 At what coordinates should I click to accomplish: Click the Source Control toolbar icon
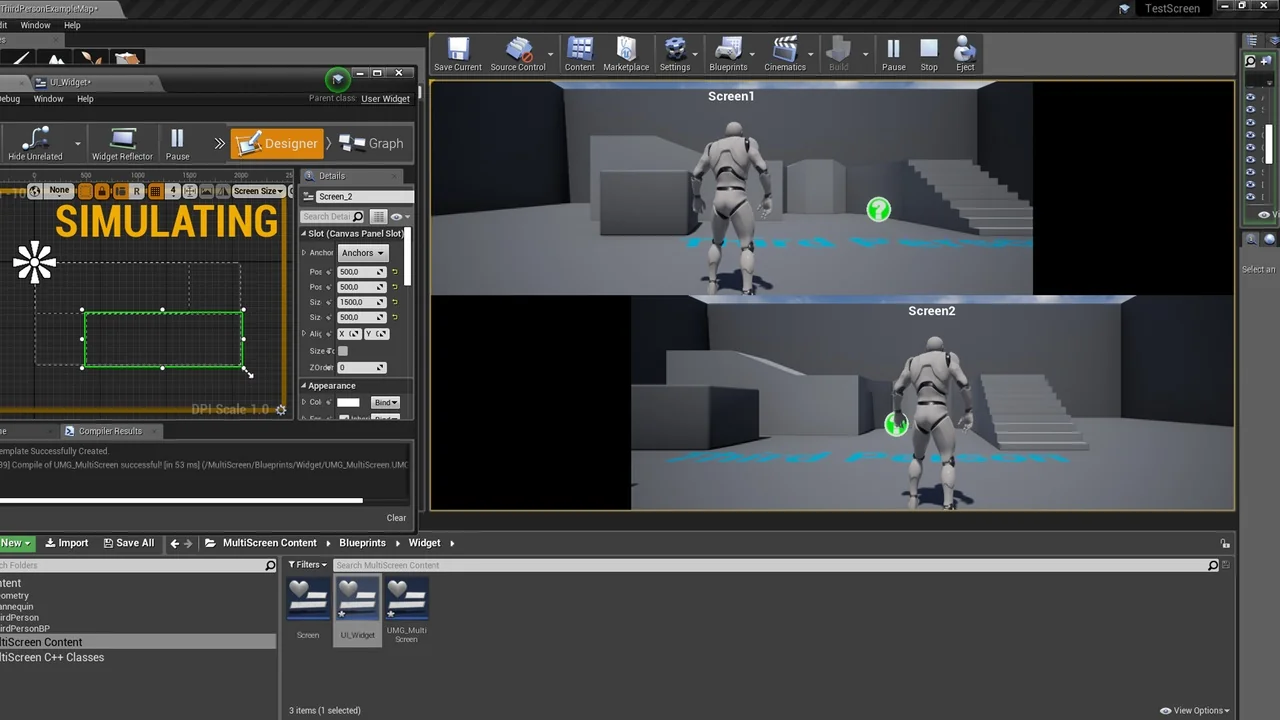point(518,52)
